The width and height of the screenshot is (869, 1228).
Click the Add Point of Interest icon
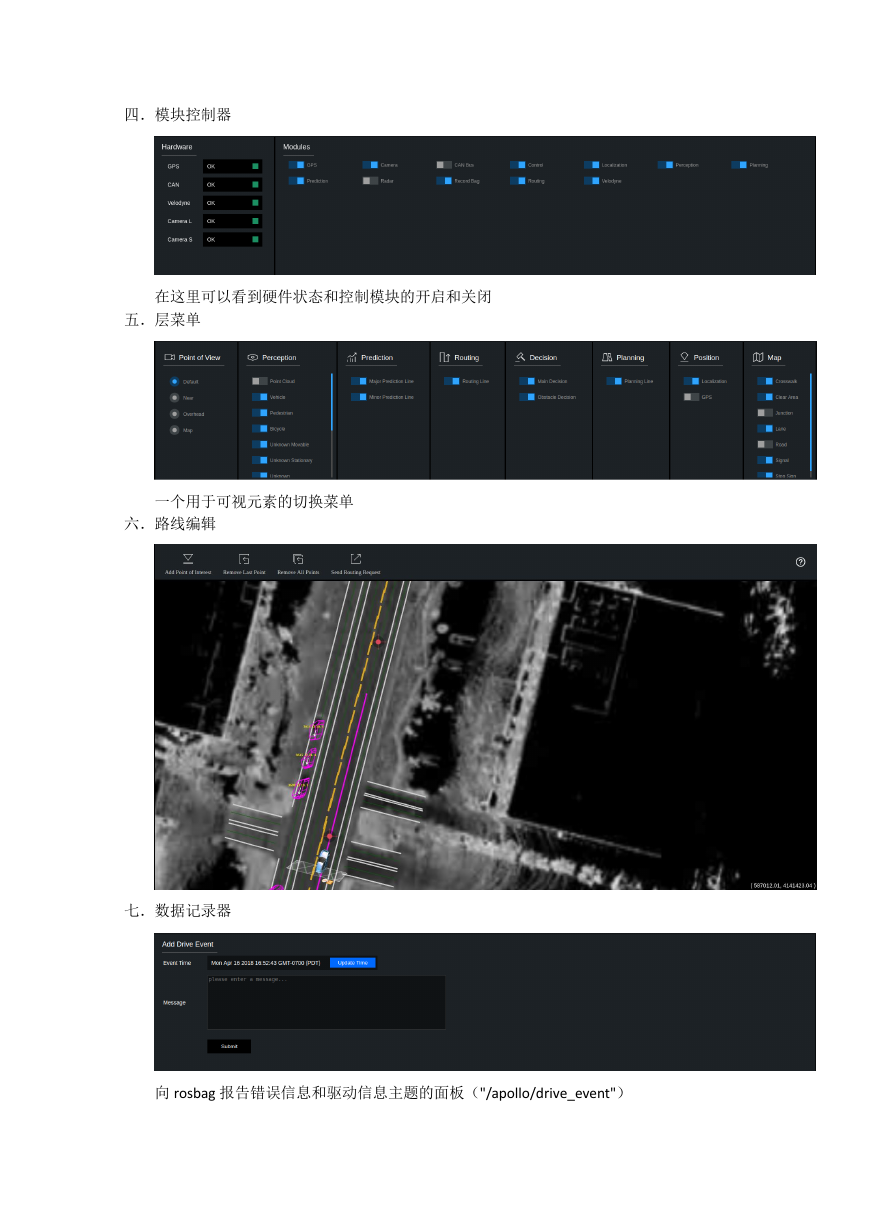(188, 559)
